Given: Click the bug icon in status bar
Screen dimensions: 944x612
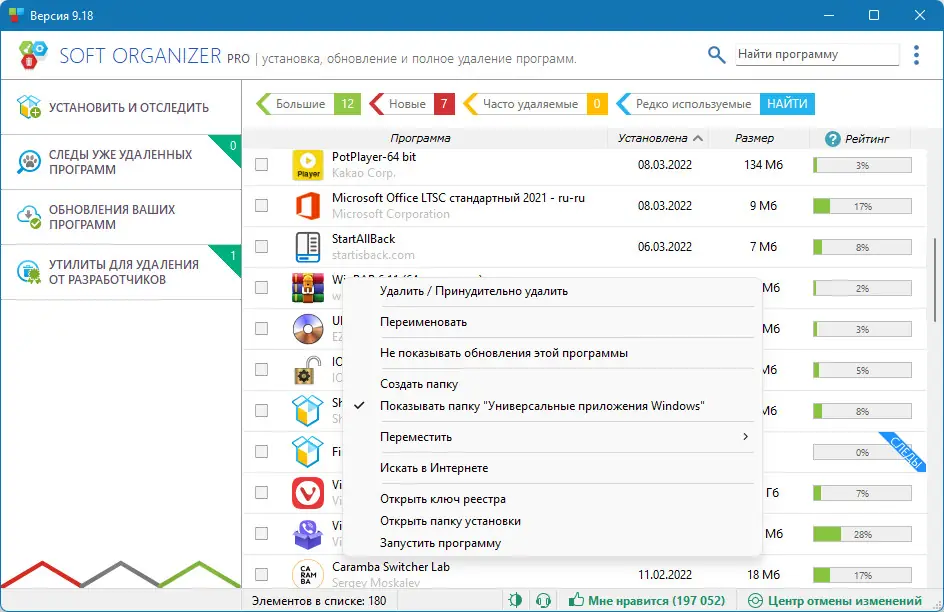Looking at the screenshot, I should click(x=515, y=600).
